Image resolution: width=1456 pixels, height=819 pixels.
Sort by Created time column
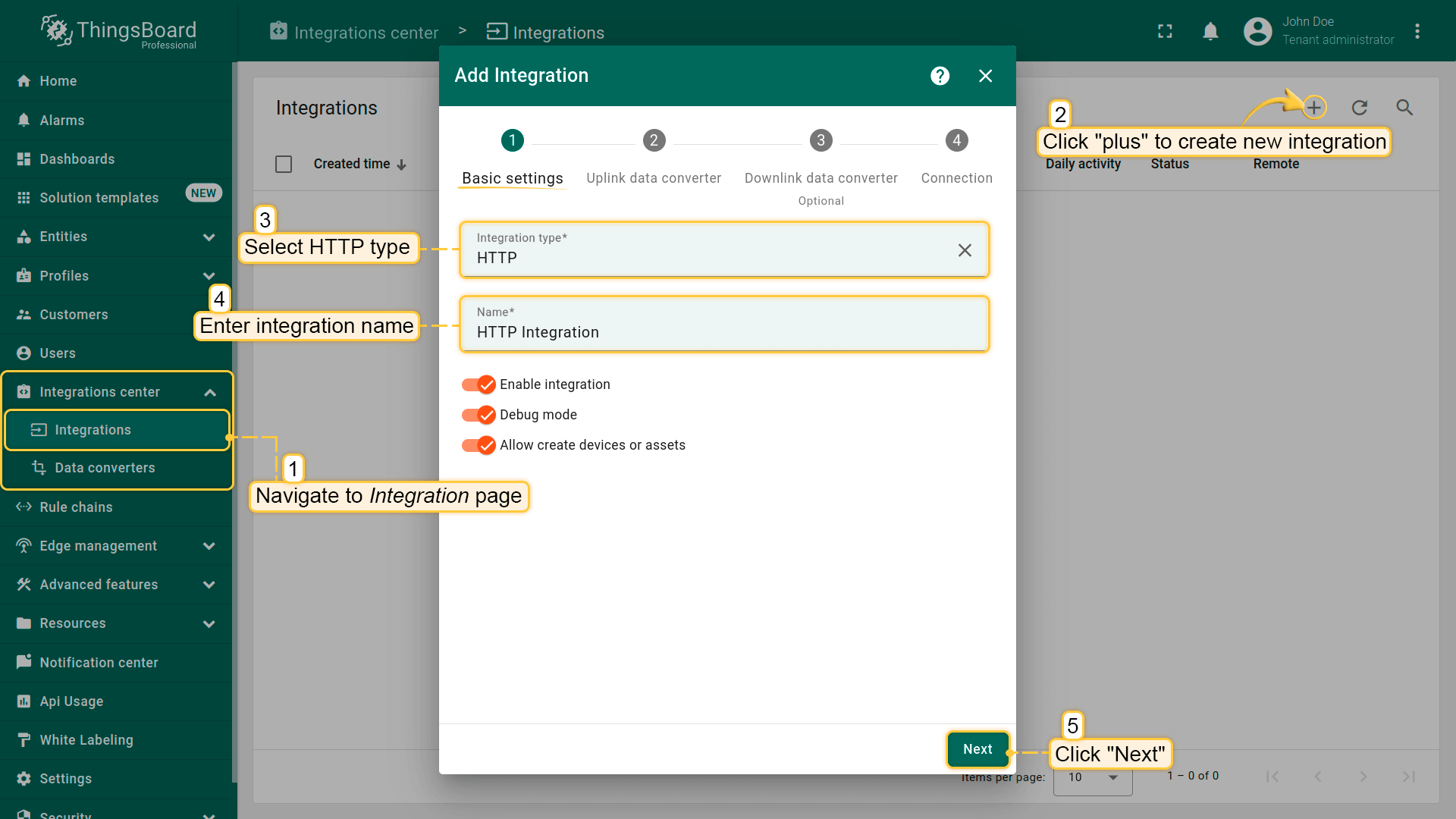tap(360, 164)
